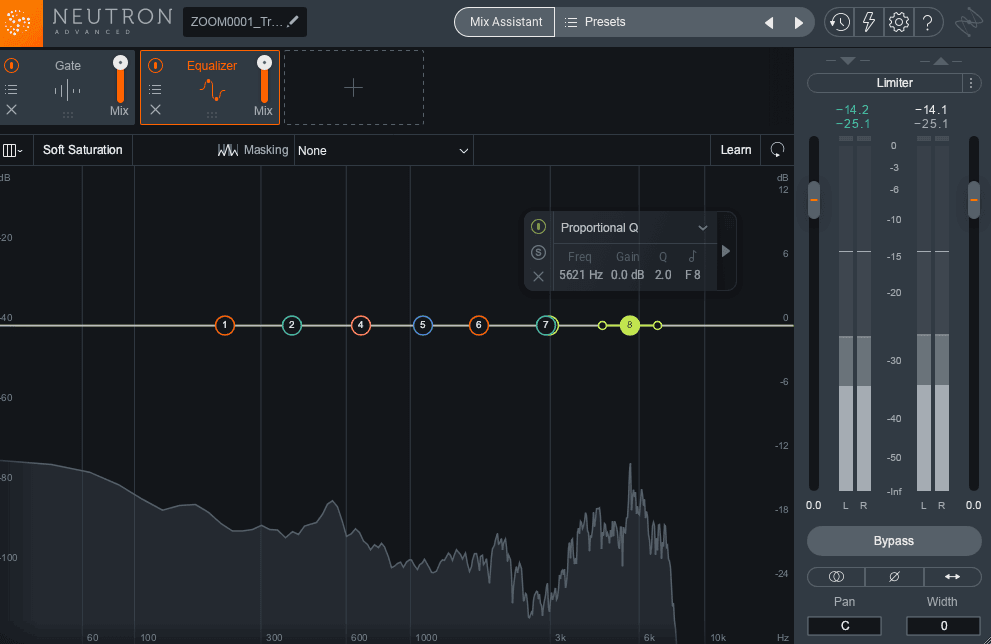Open Proportional Q filter type dropdown
Image resolution: width=991 pixels, height=644 pixels.
[x=634, y=228]
